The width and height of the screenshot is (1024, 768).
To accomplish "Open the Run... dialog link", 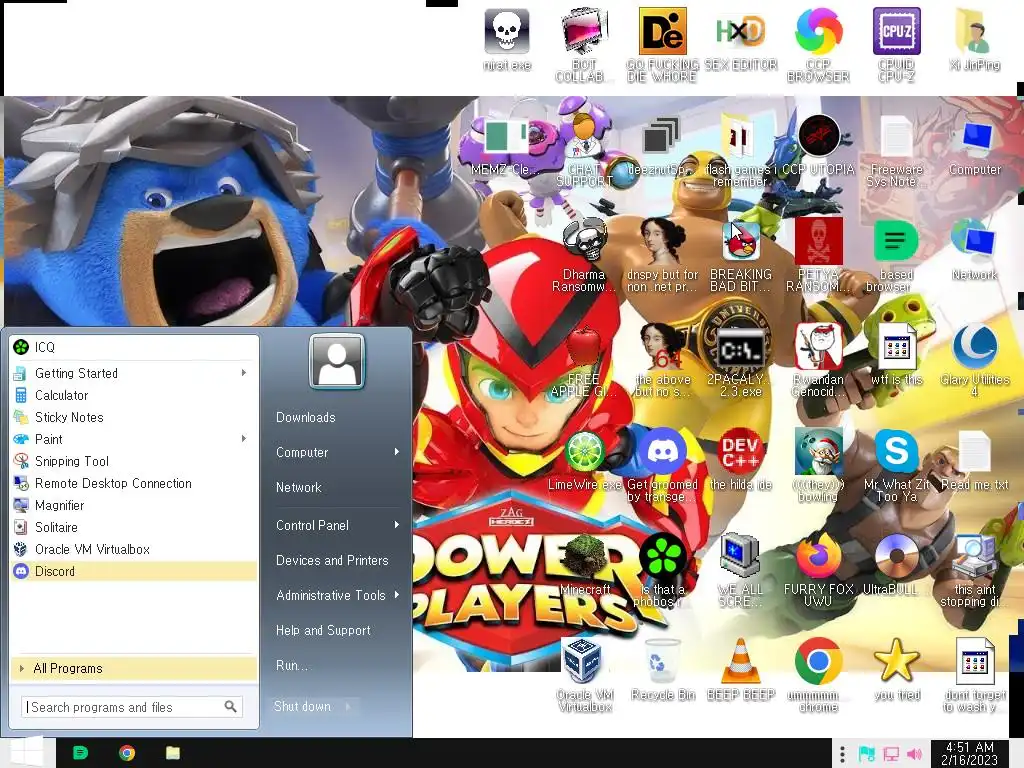I will click(292, 665).
